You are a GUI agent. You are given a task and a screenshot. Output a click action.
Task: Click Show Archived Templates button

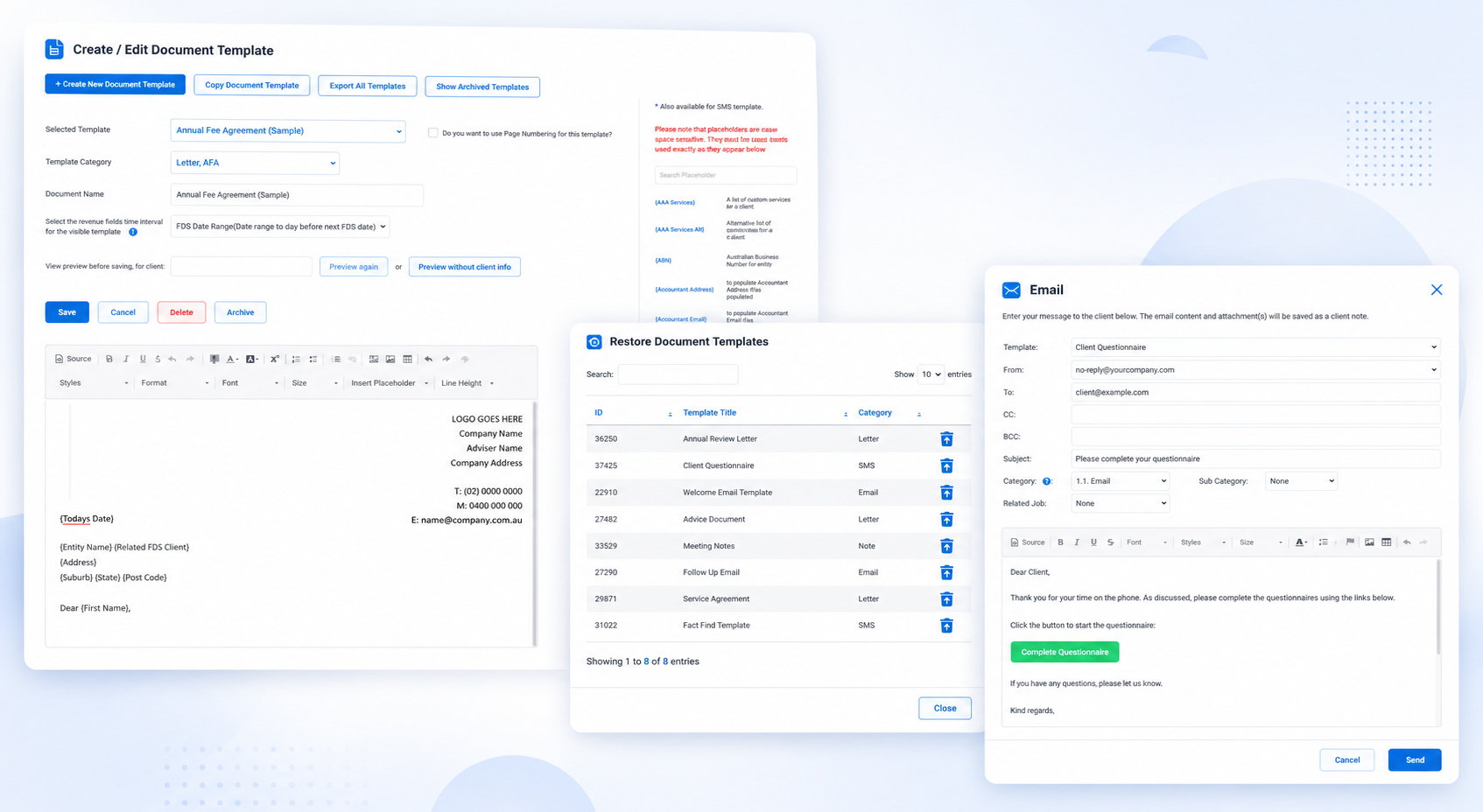482,87
